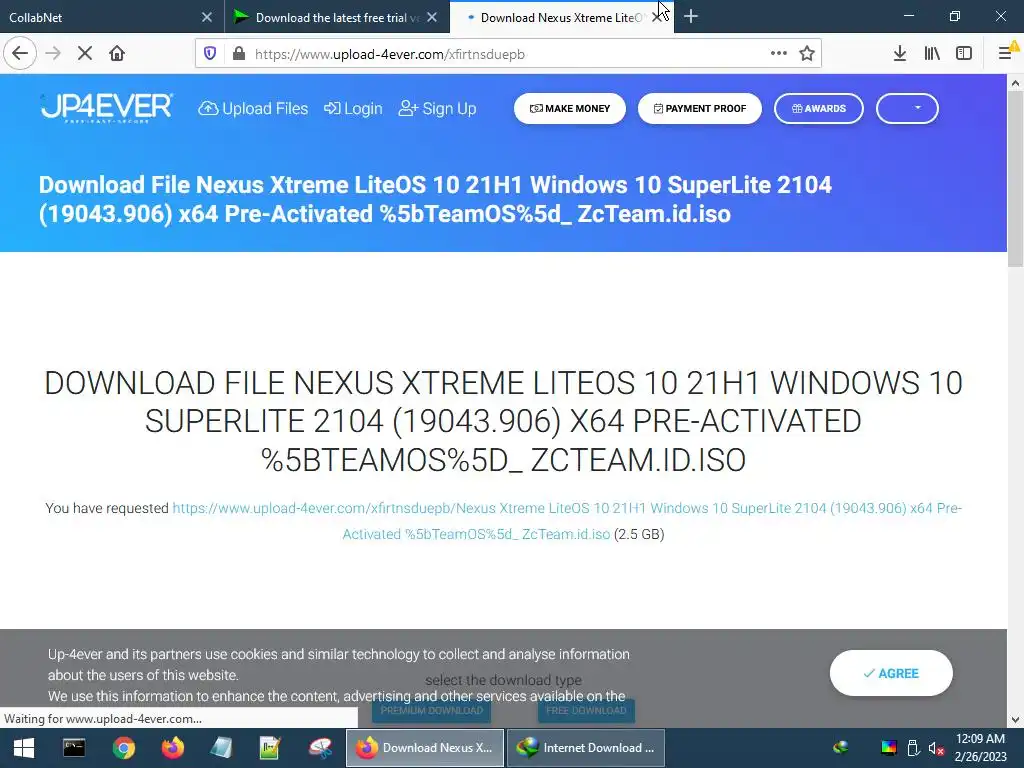Screen dimensions: 1024x768
Task: Click the '(2.5 GB)' file size text
Action: (639, 534)
